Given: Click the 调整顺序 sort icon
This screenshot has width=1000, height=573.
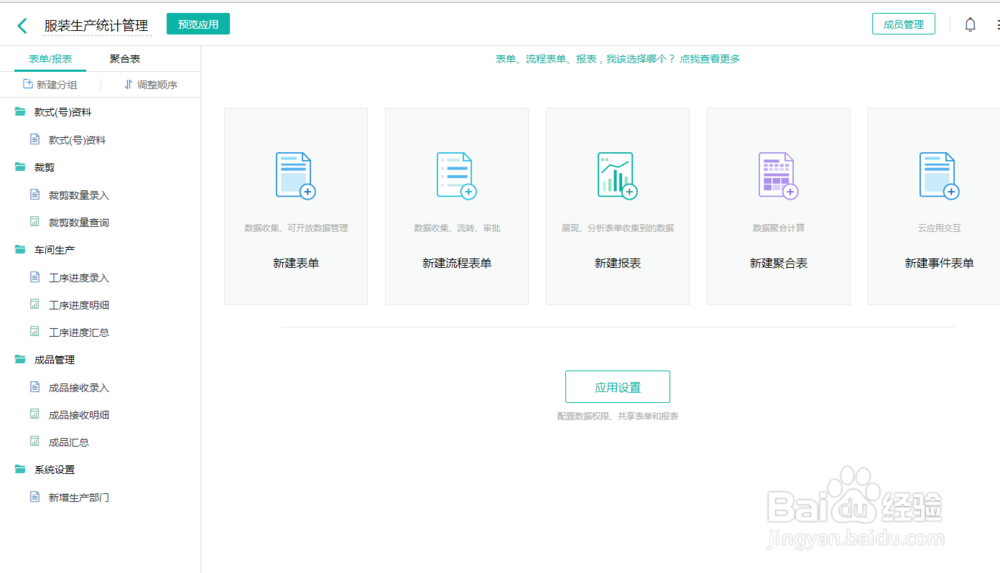Looking at the screenshot, I should (x=128, y=84).
